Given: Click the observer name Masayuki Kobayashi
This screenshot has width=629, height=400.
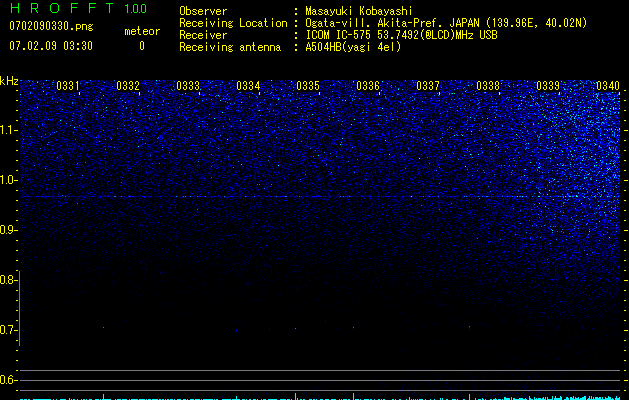Looking at the screenshot, I should (x=359, y=11).
